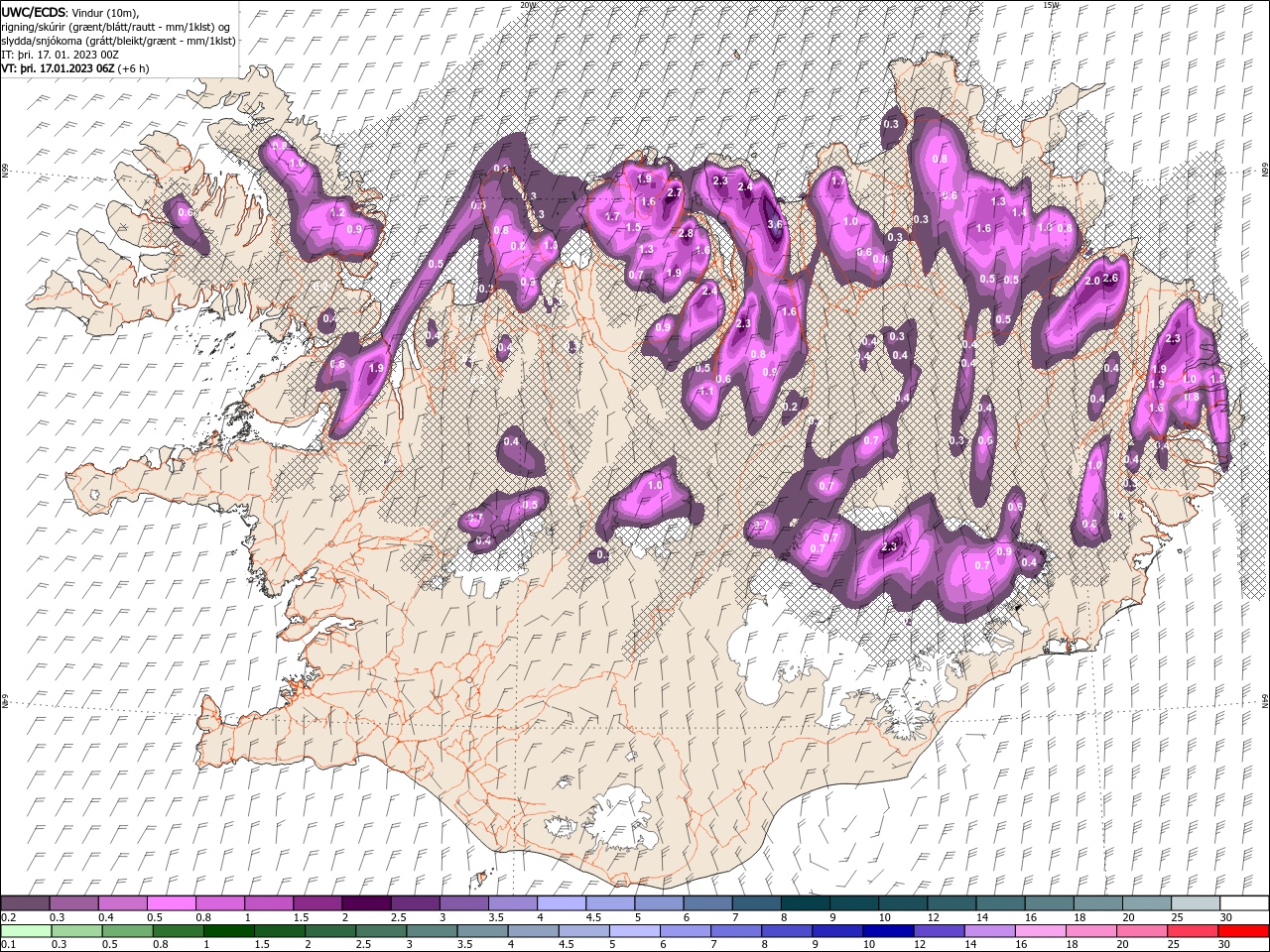The width and height of the screenshot is (1270, 952).
Task: Click the top-row legend swatch starting at 0.4
Action: pyautogui.click(x=123, y=903)
